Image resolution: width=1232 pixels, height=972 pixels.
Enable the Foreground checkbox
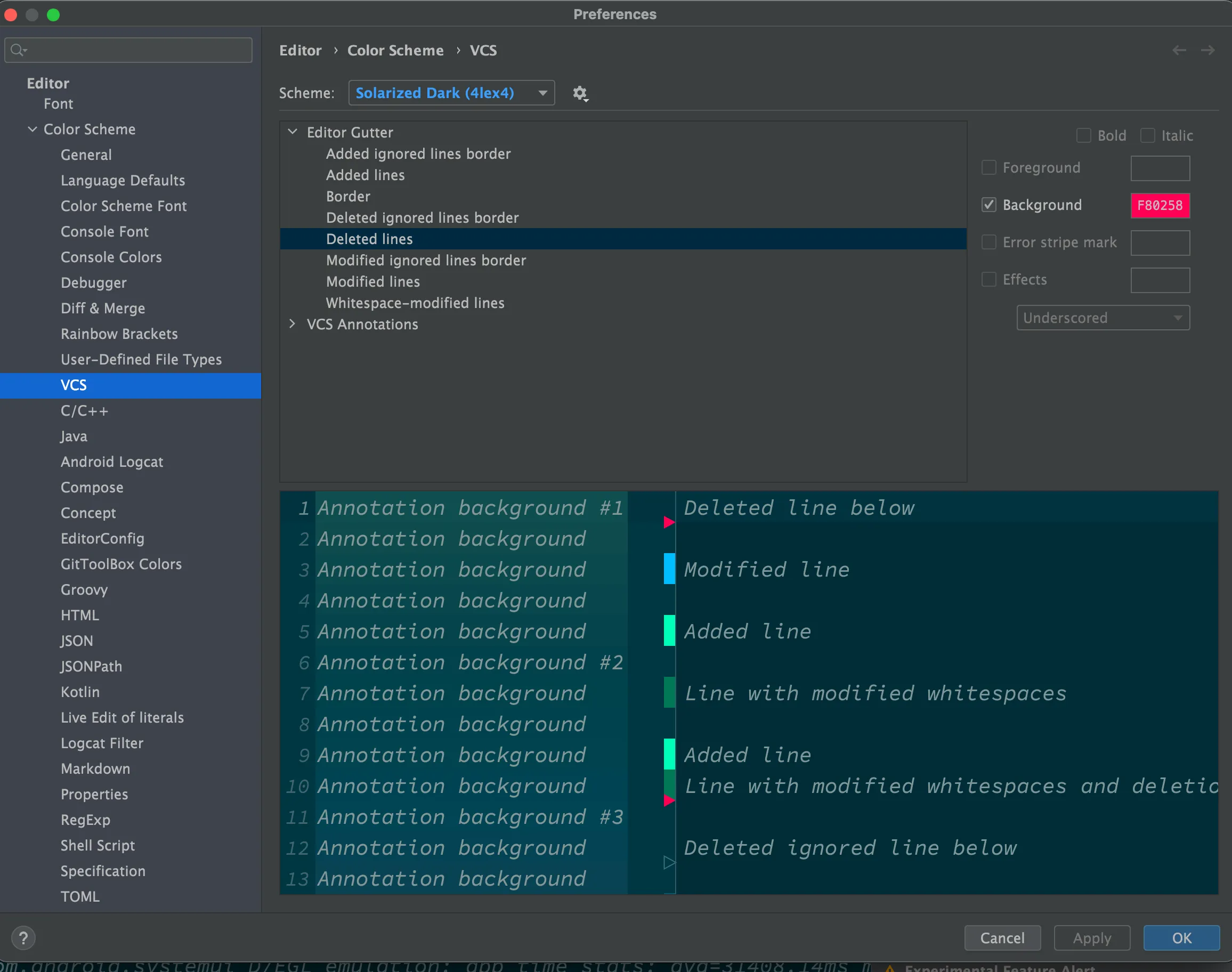coord(989,167)
